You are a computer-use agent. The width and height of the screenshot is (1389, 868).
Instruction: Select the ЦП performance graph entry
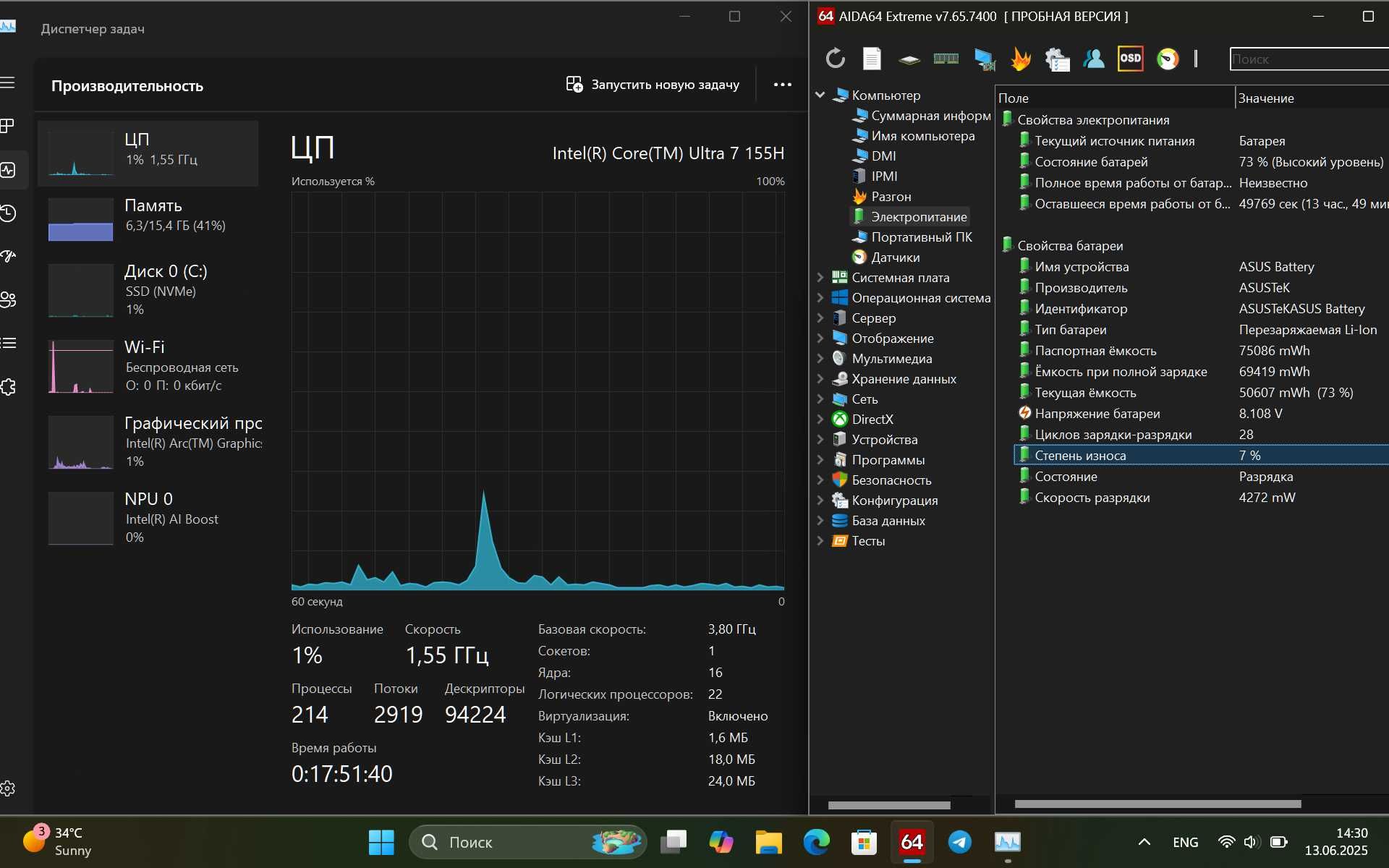pyautogui.click(x=148, y=154)
